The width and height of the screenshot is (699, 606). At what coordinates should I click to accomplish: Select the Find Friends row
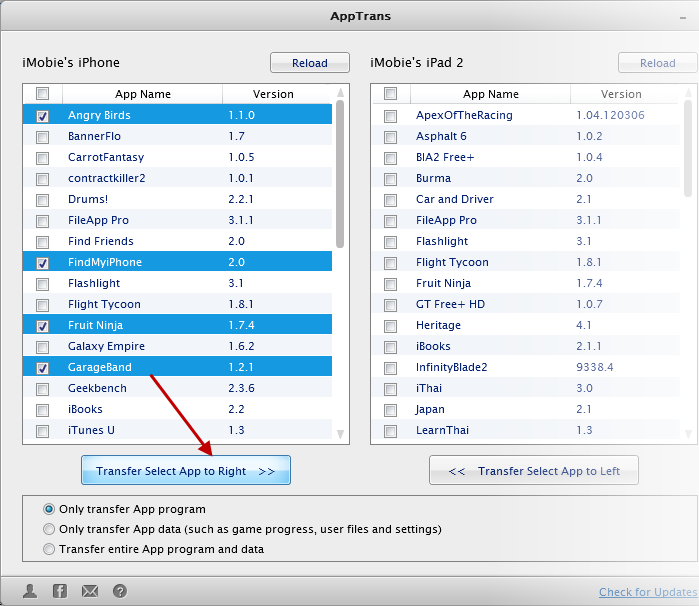tap(177, 241)
